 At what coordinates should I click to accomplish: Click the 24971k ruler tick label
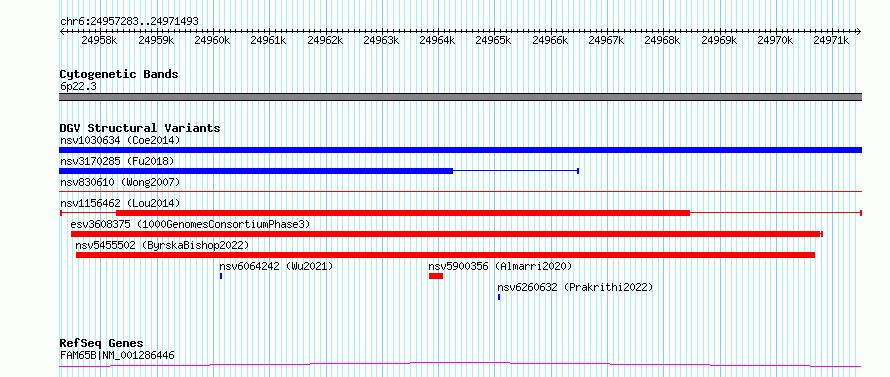coord(831,40)
